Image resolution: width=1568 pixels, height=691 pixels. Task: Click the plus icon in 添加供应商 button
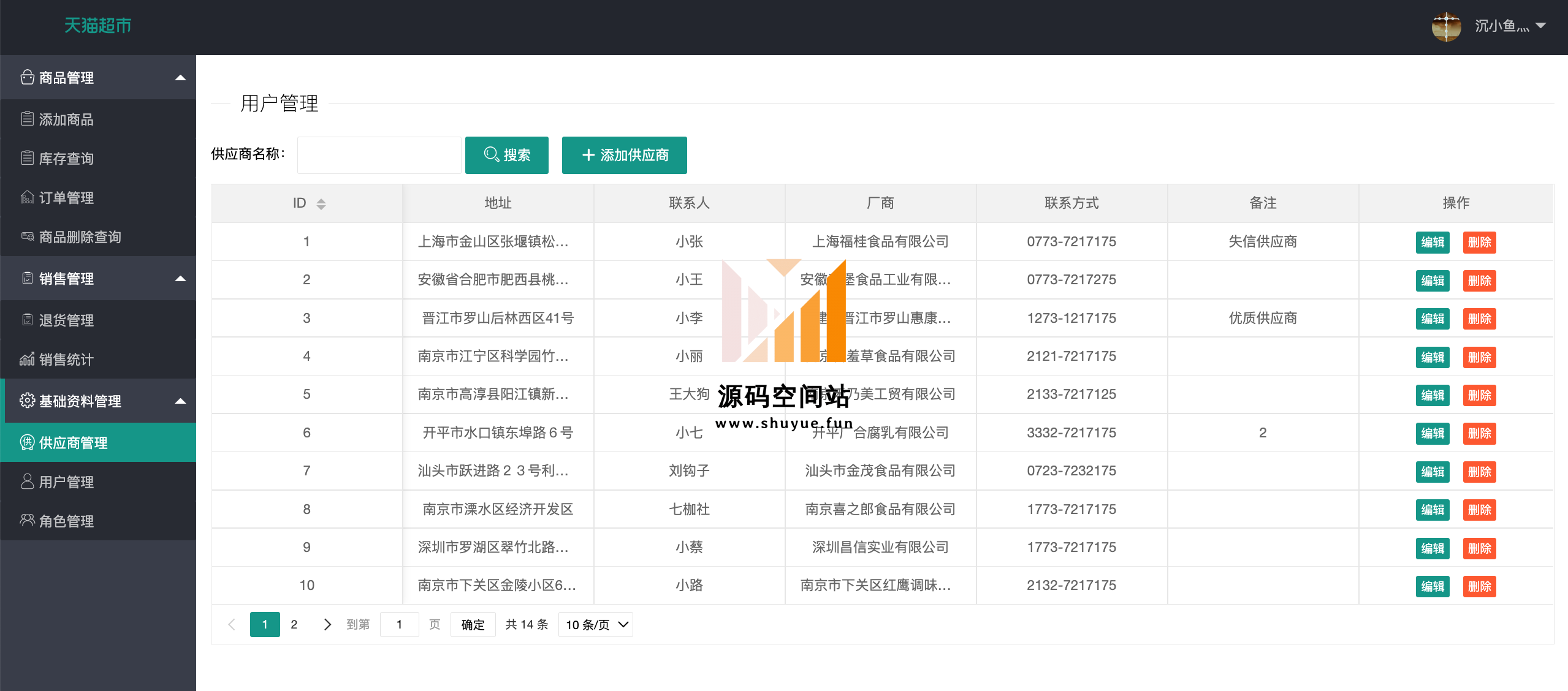pos(588,155)
